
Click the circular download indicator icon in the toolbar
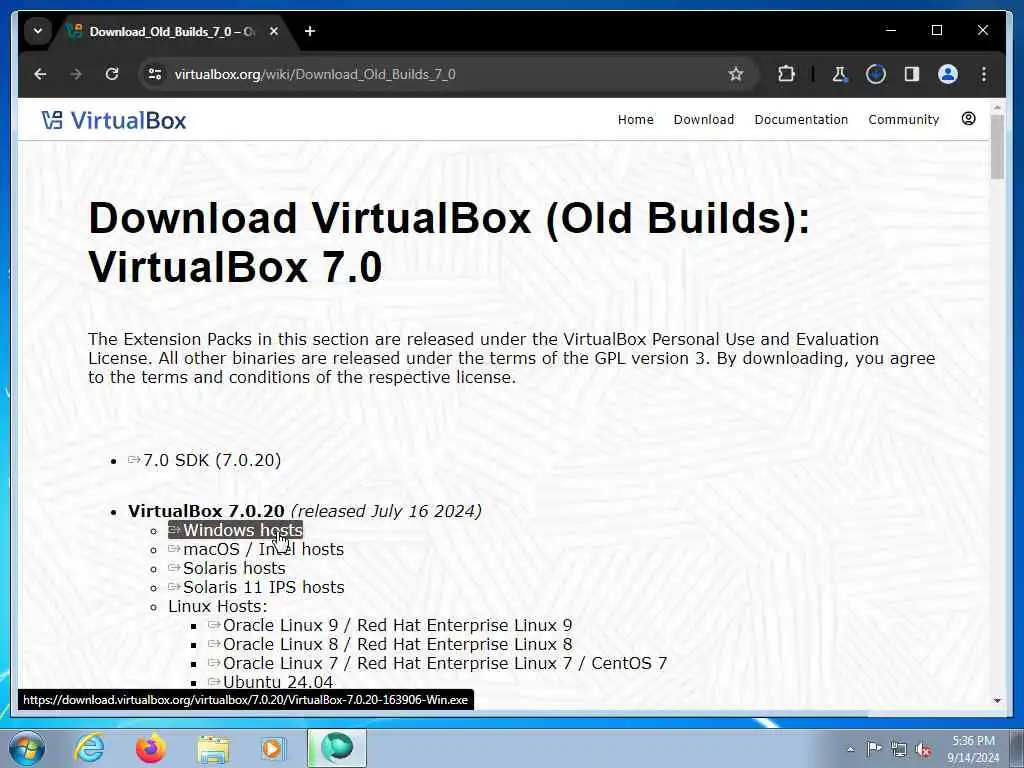pyautogui.click(x=876, y=74)
